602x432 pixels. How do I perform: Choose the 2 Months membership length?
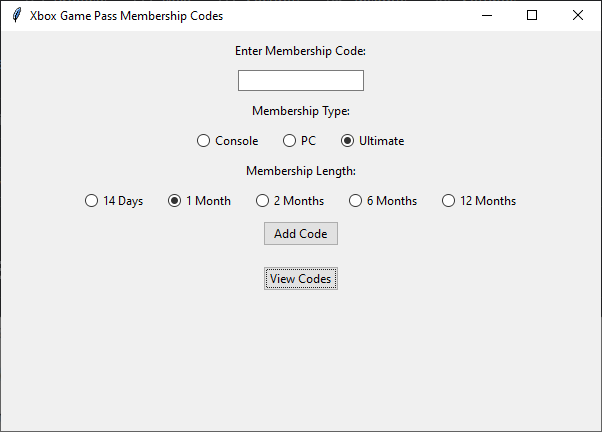[262, 201]
